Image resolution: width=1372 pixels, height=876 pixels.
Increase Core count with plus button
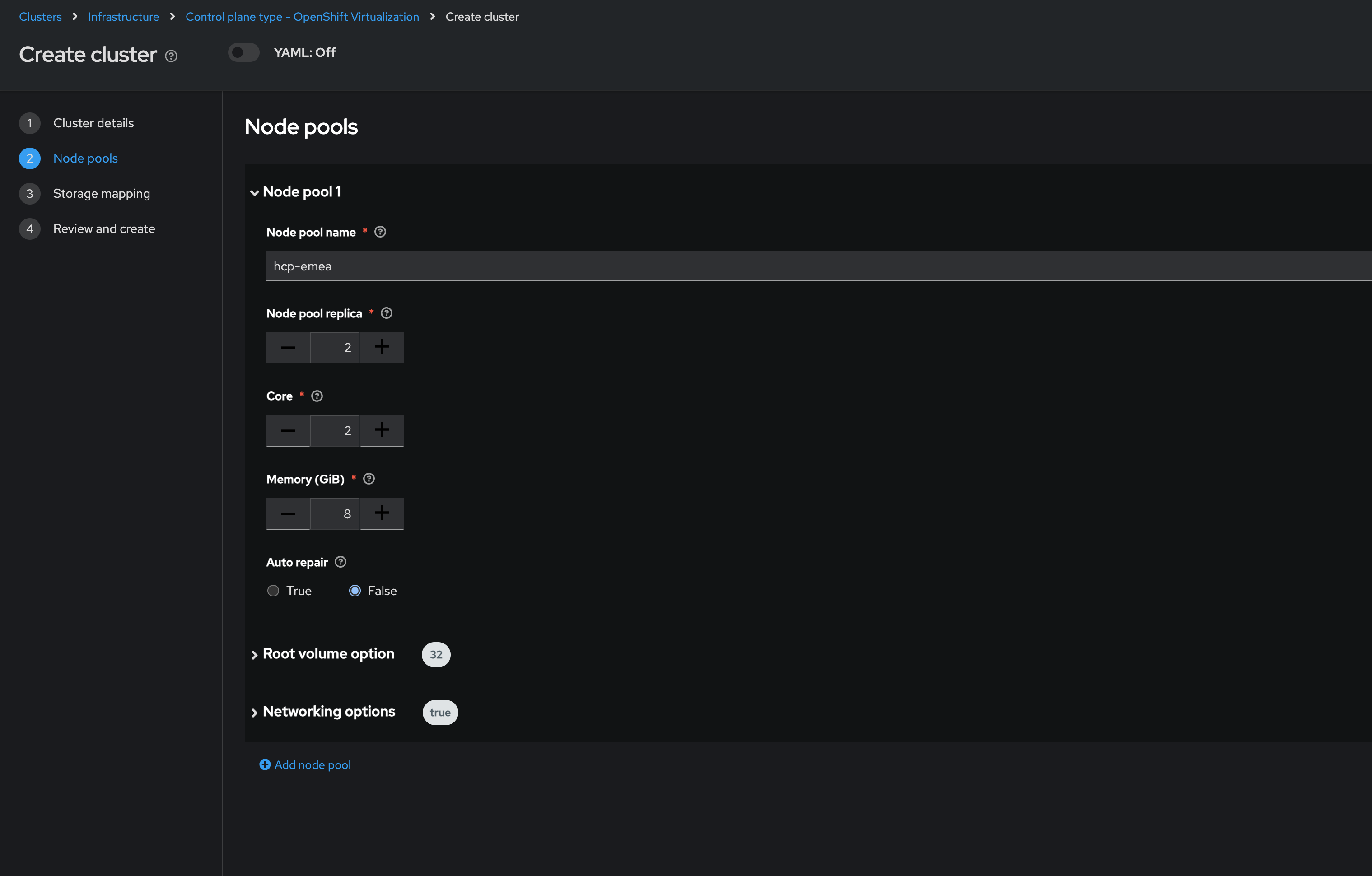pyautogui.click(x=382, y=430)
